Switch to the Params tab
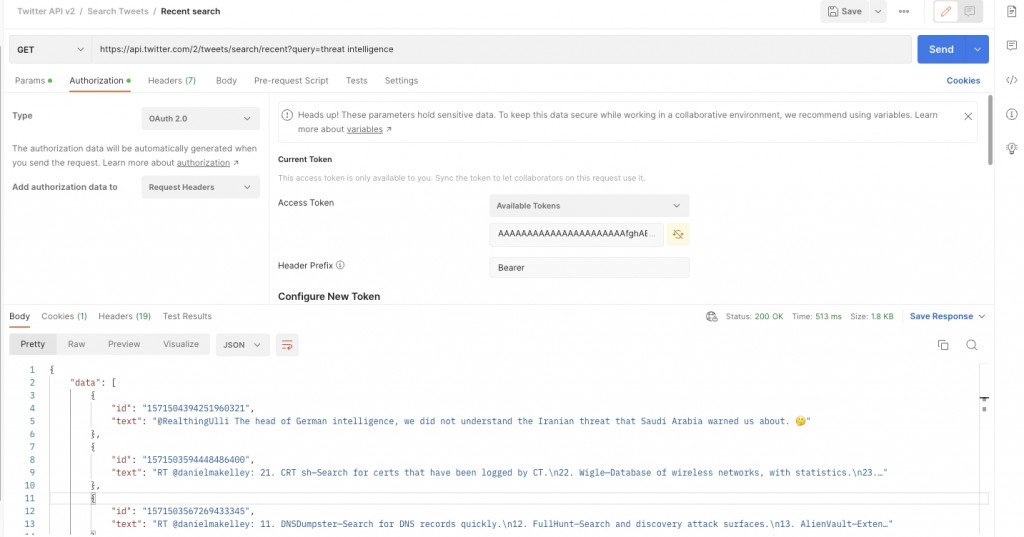Screen dimensions: 1024x537 33,81
